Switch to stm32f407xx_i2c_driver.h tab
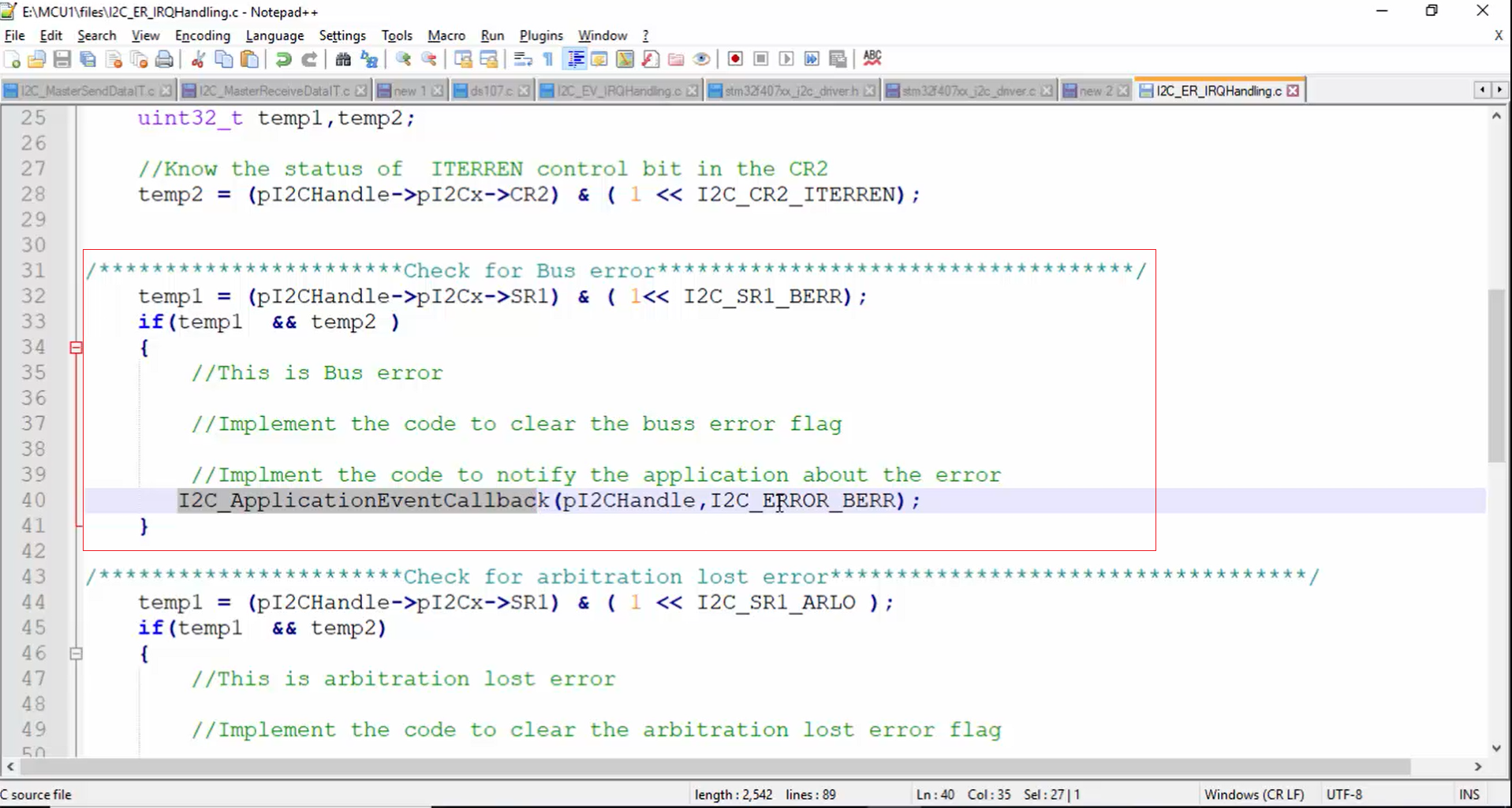The height and width of the screenshot is (808, 1512). (x=791, y=91)
